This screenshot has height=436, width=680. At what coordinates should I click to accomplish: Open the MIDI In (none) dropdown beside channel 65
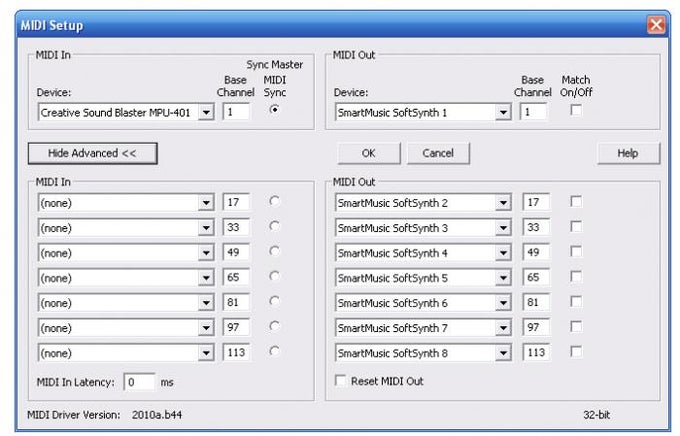(126, 278)
